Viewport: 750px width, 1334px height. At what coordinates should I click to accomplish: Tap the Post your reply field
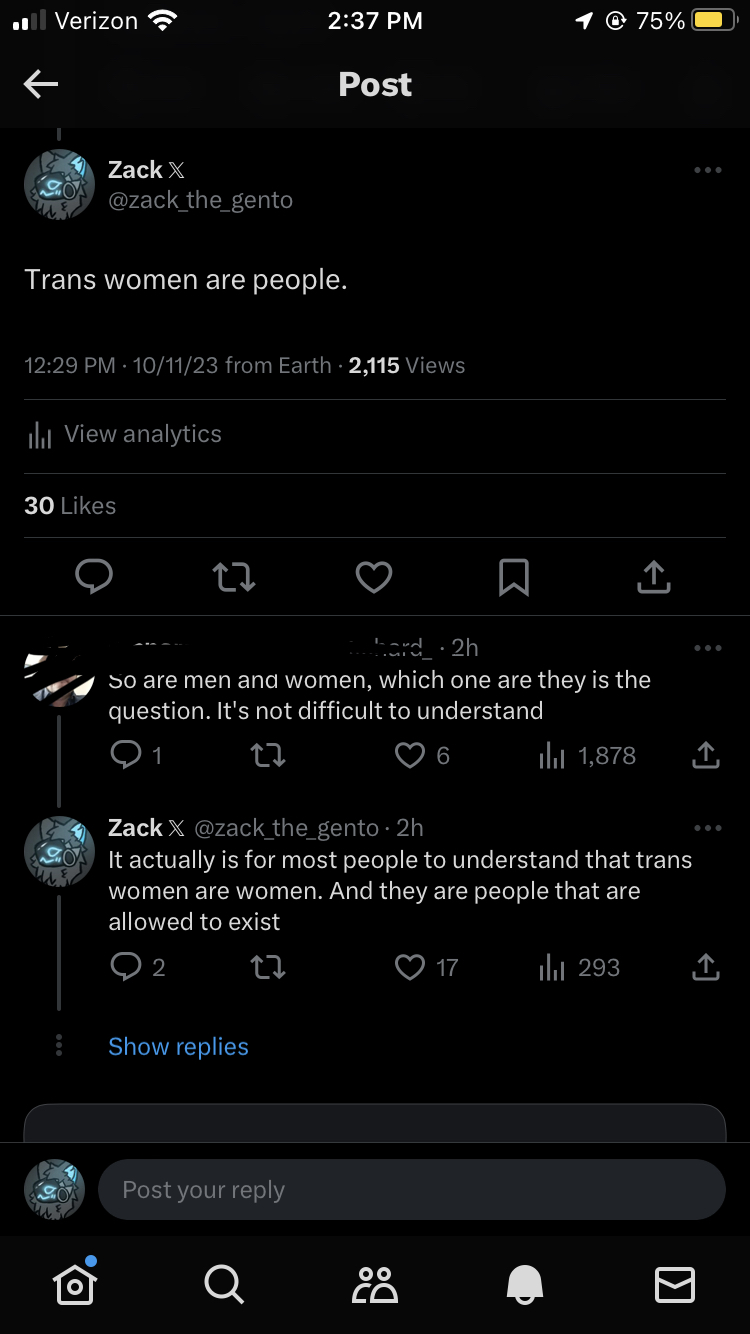[x=410, y=1190]
